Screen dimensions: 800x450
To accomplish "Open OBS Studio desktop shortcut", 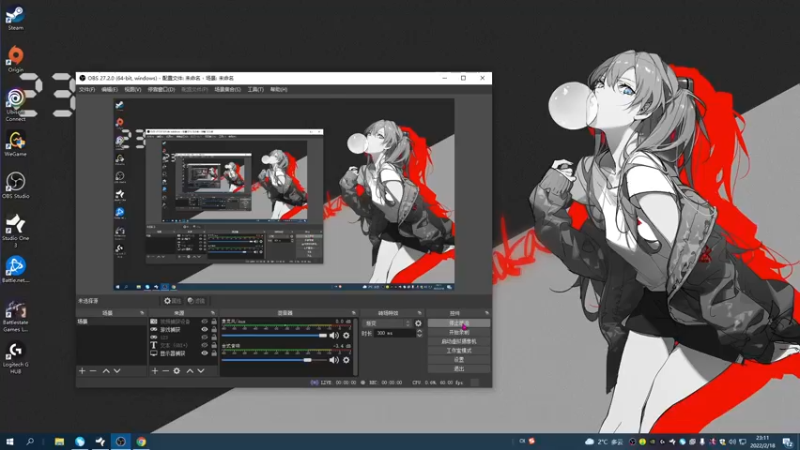I will point(15,185).
